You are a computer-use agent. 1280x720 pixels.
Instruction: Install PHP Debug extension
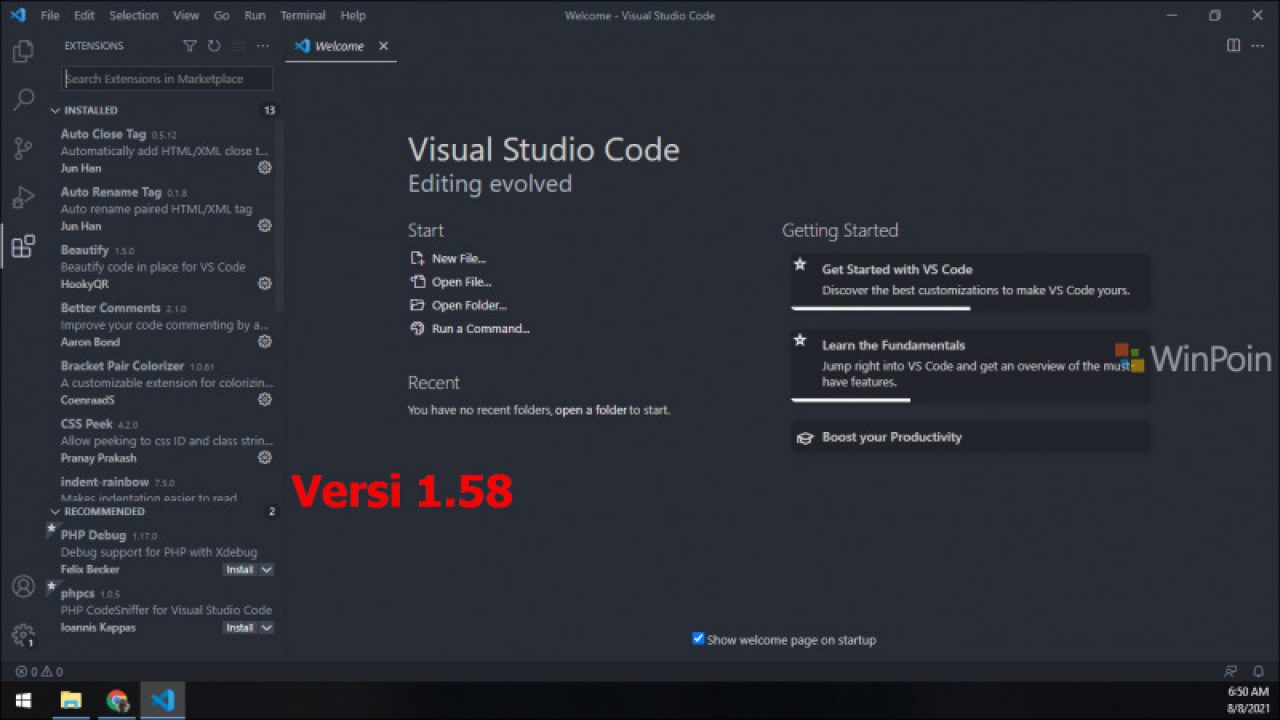click(240, 570)
